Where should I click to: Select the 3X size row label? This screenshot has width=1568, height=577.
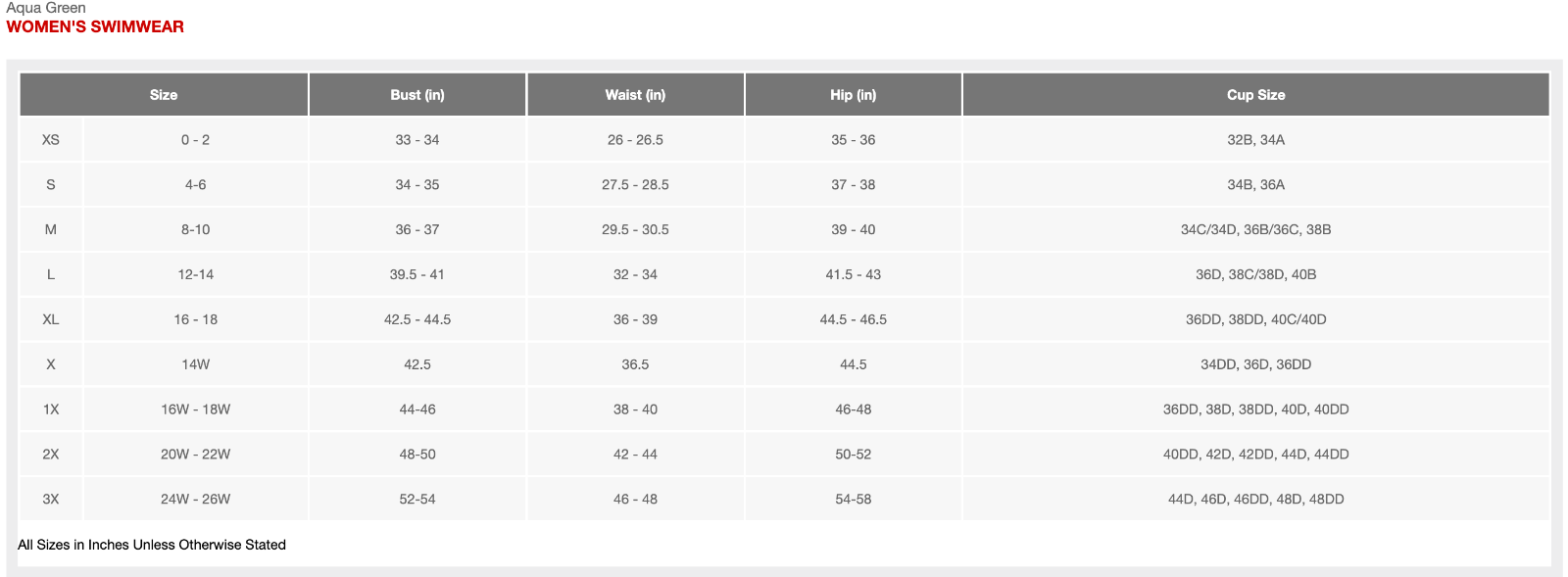[51, 500]
